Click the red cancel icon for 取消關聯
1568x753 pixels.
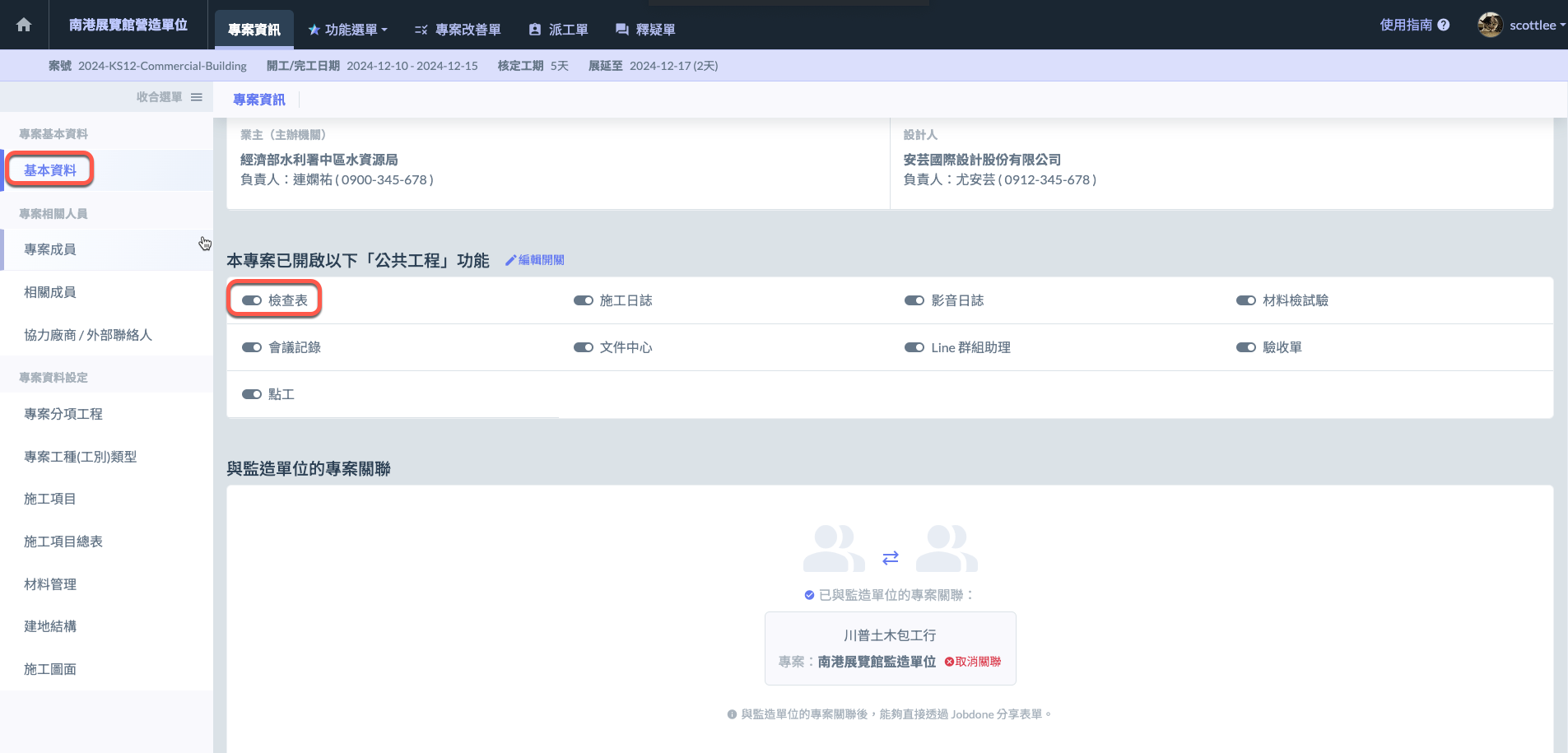(949, 662)
